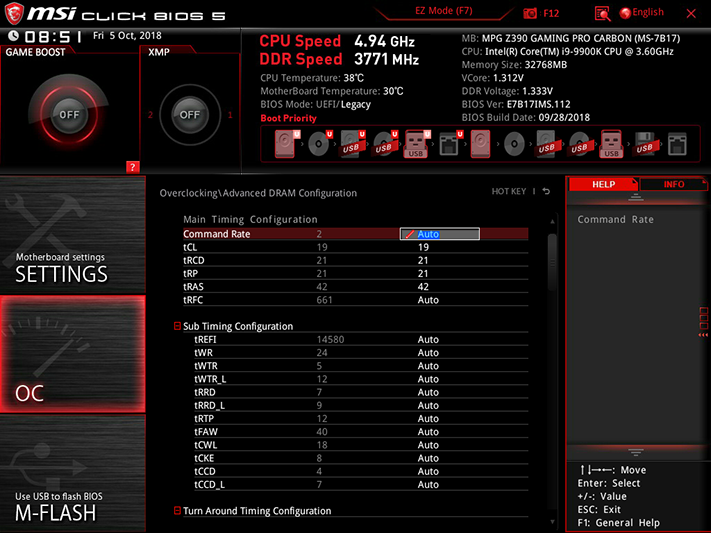Click the F12 screenshot camera icon

coord(530,13)
